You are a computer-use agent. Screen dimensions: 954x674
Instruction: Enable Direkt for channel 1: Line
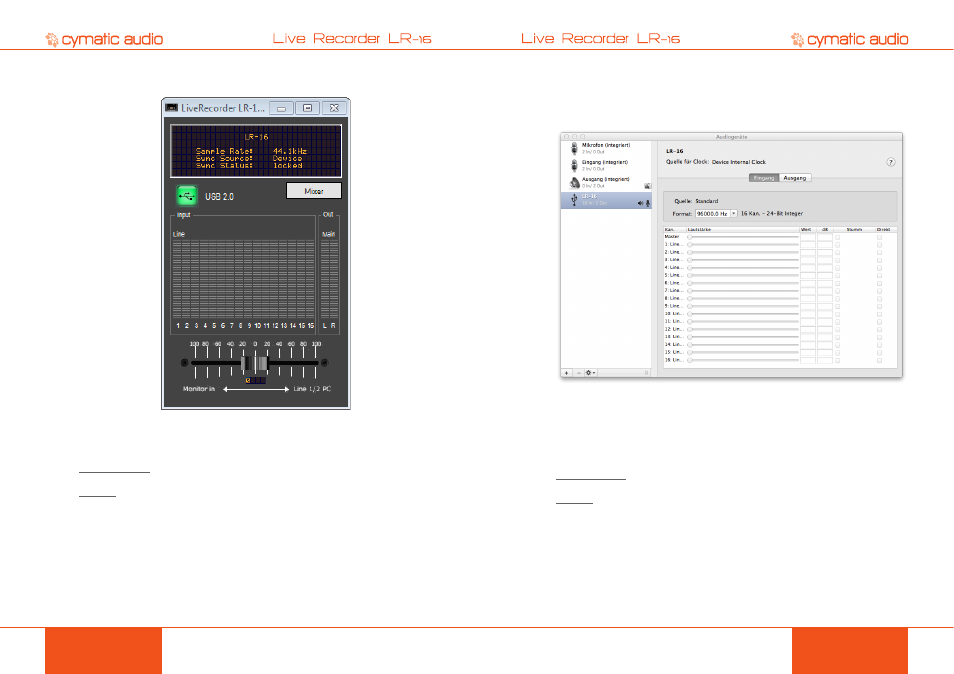[x=879, y=245]
